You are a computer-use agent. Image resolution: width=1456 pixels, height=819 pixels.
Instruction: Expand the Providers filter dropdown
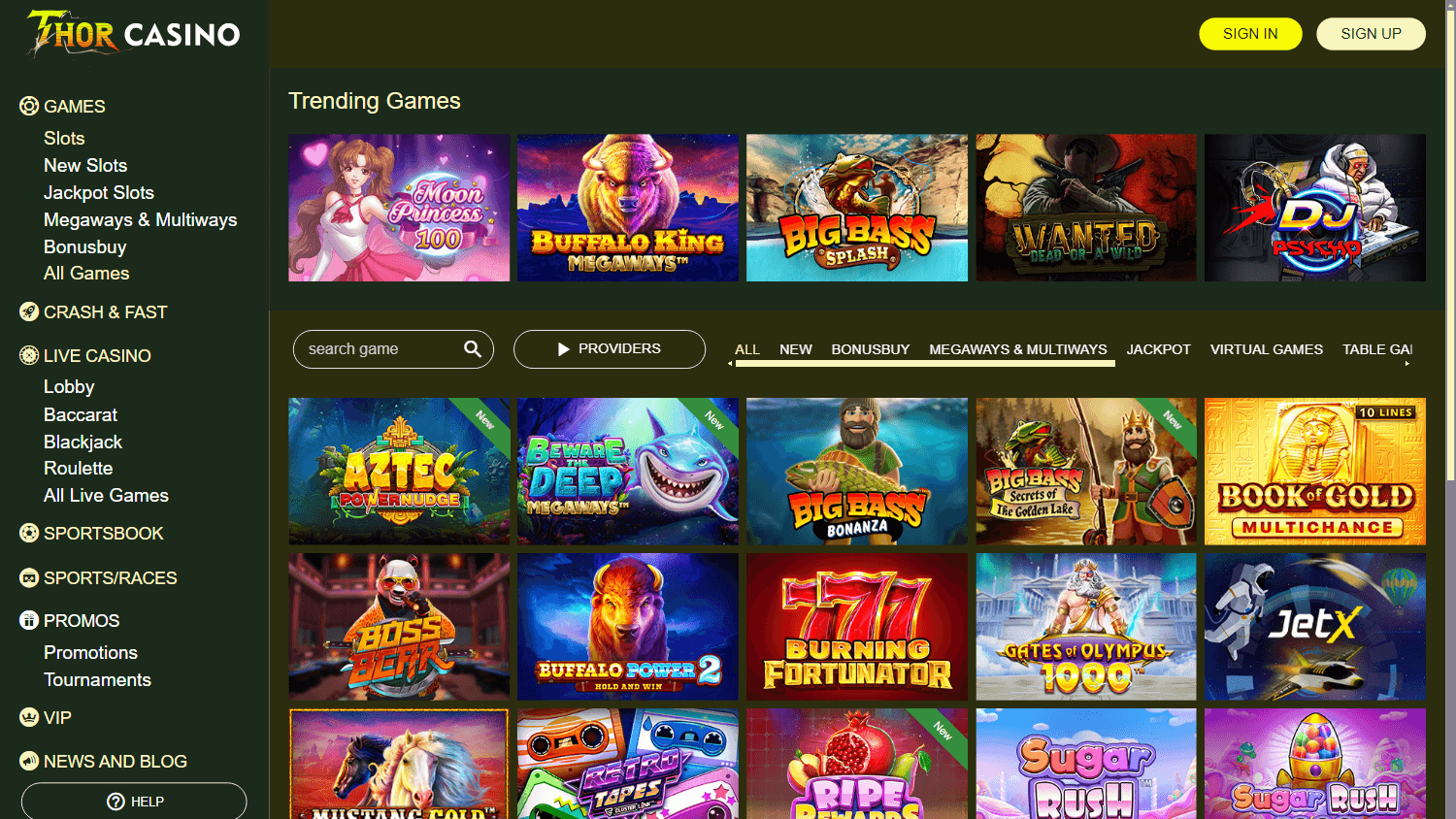610,349
